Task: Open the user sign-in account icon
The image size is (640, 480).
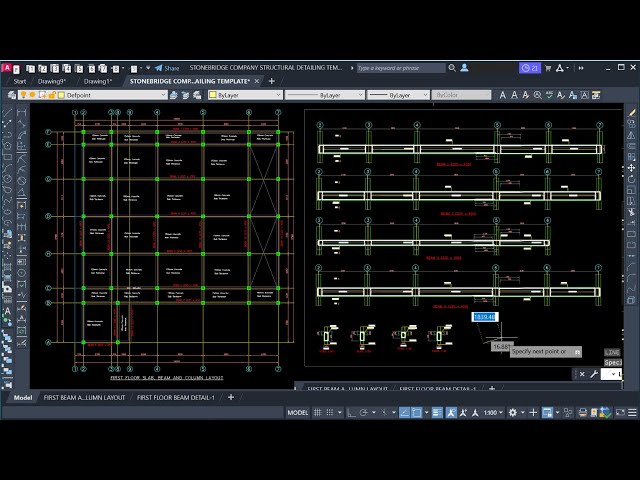Action: [464, 68]
